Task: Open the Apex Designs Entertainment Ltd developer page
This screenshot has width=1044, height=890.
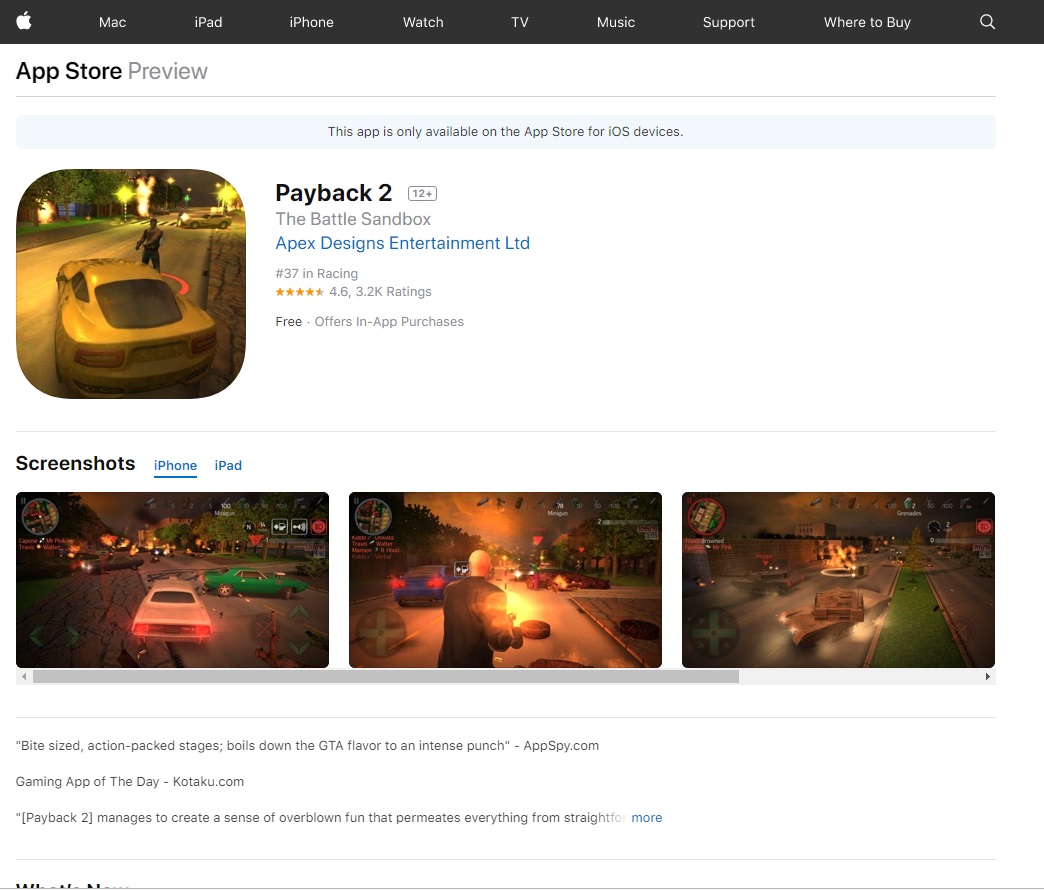Action: (x=402, y=243)
